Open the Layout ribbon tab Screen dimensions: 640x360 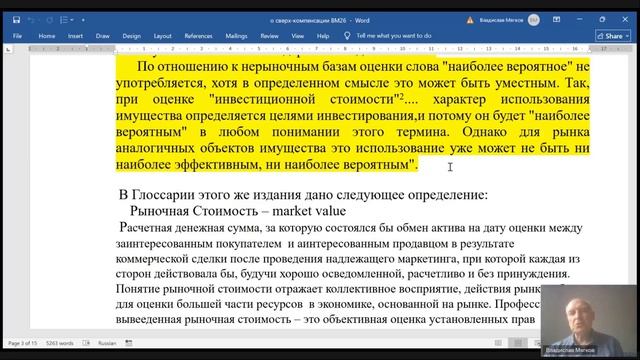coord(162,36)
